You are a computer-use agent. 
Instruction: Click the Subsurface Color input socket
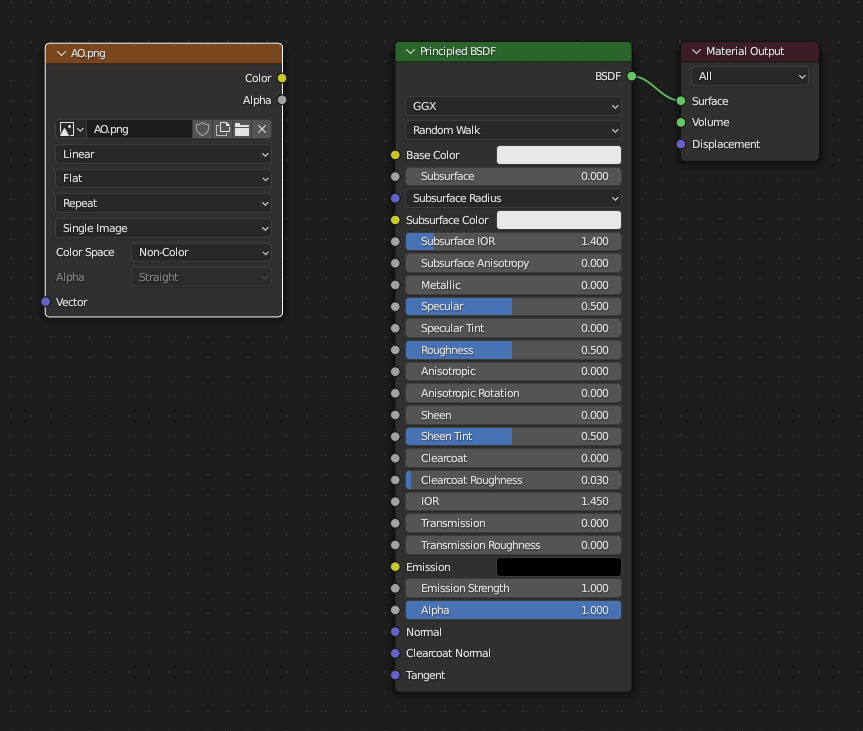click(395, 220)
